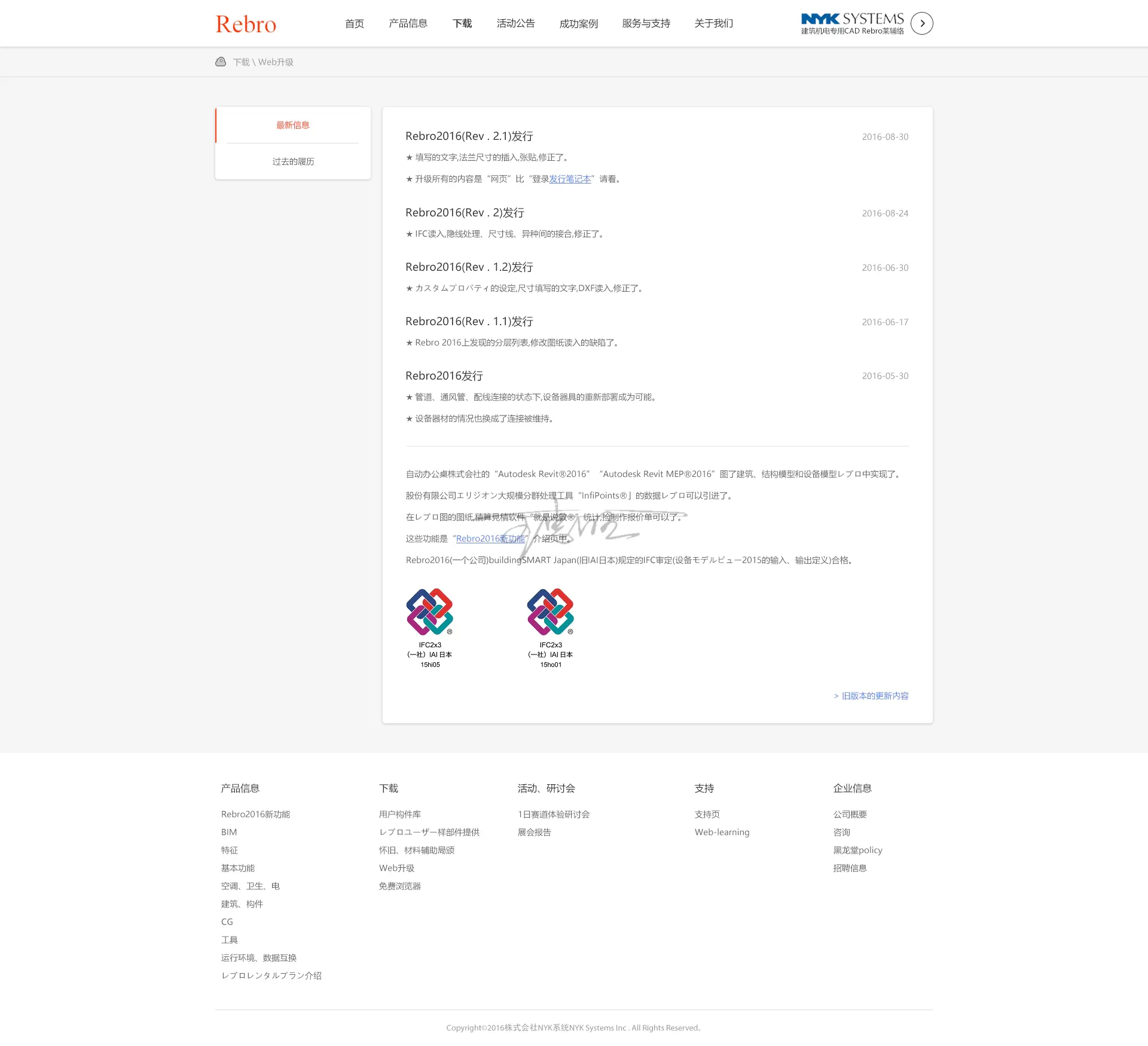Open 怀旧、材料辅助局颁 footer link
1148x1046 pixels.
coord(417,850)
